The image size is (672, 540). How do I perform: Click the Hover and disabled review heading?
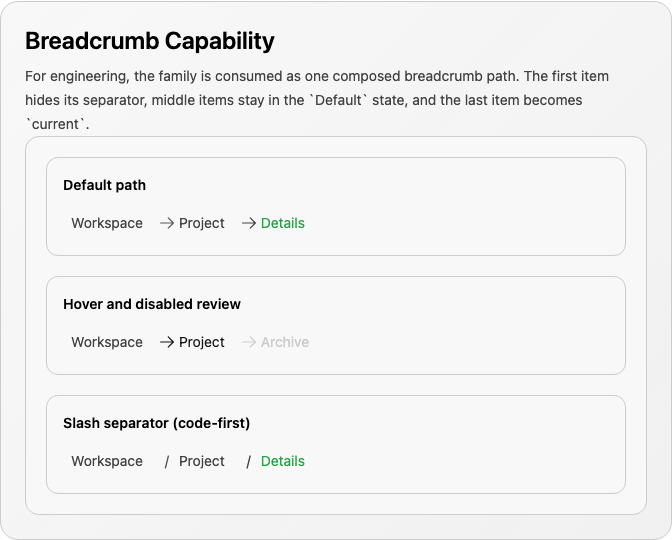152,304
